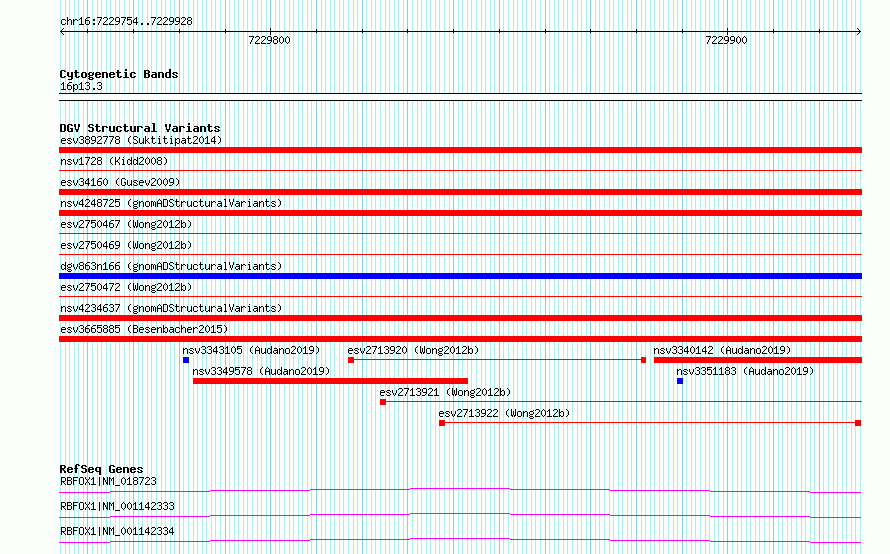Click the red nsv3340142 variant bar
Viewport: 890px width, 554px height.
[x=758, y=360]
